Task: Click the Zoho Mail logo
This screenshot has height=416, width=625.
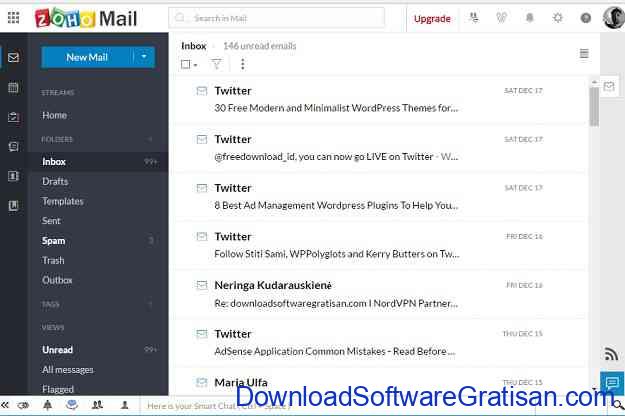Action: [86, 18]
